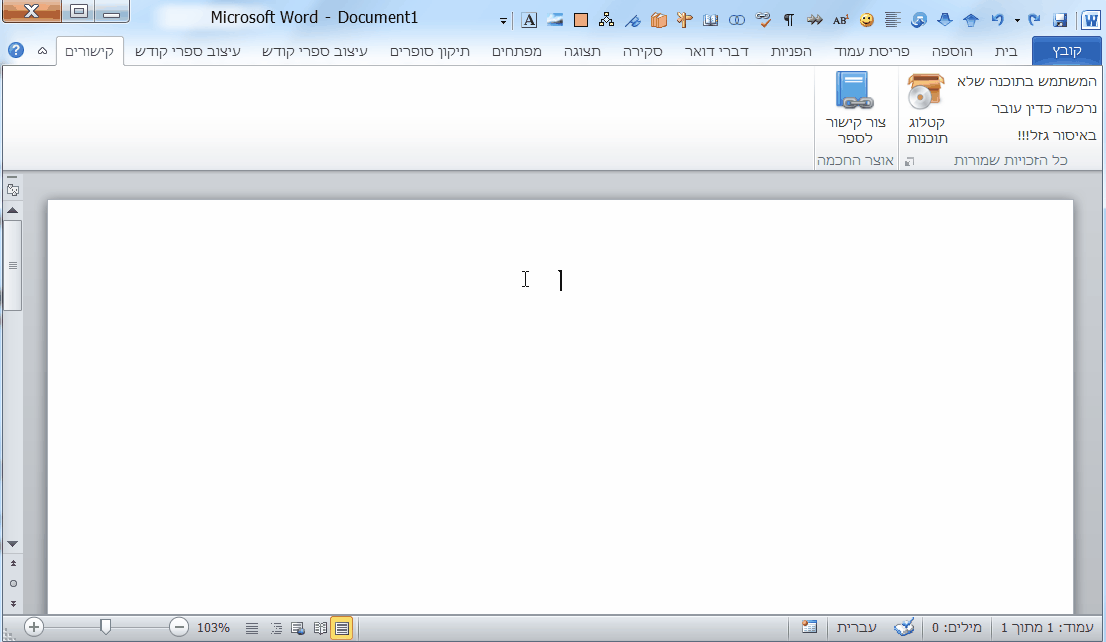Click the double gray arrows icon
The width and height of the screenshot is (1106, 642).
coord(815,20)
